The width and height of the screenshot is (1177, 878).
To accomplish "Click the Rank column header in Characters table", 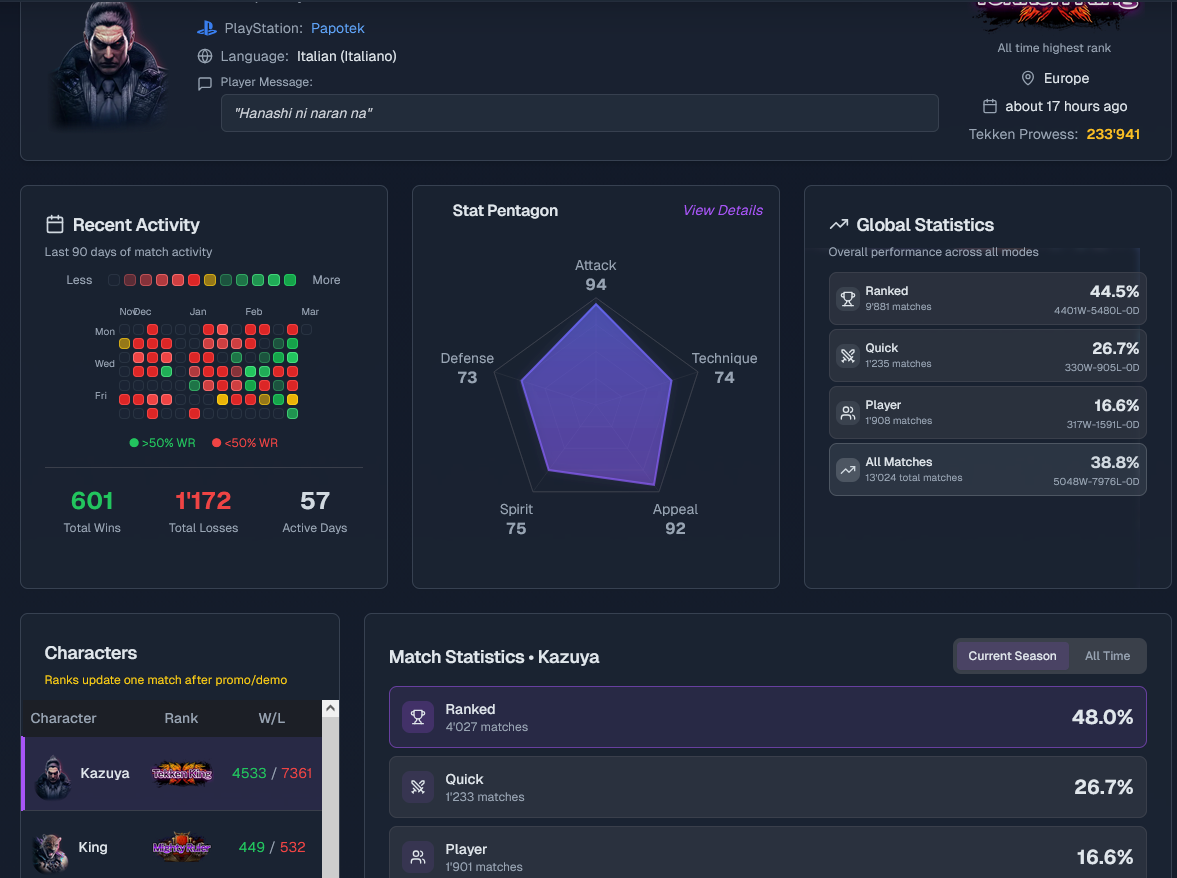I will 181,718.
